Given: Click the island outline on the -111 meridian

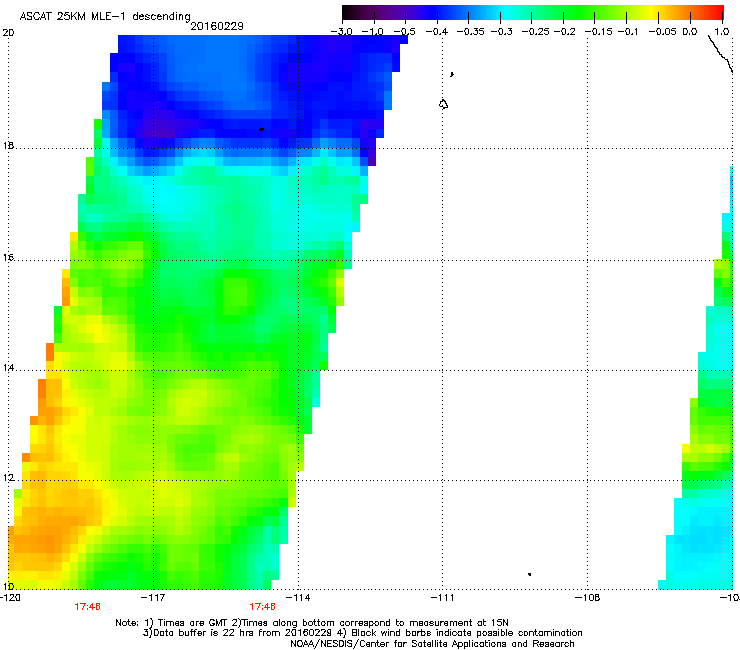Looking at the screenshot, I should pos(443,104).
